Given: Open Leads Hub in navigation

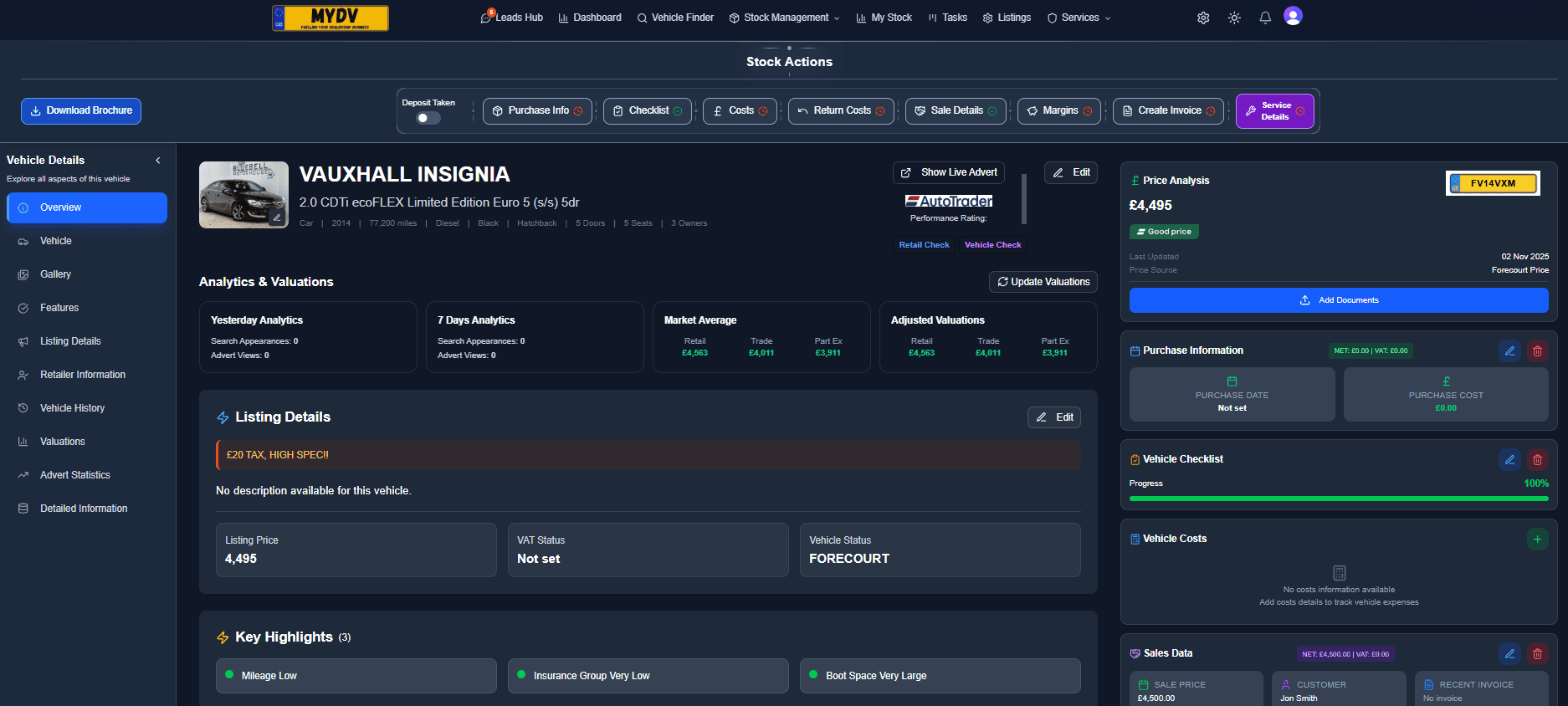Looking at the screenshot, I should (x=512, y=18).
